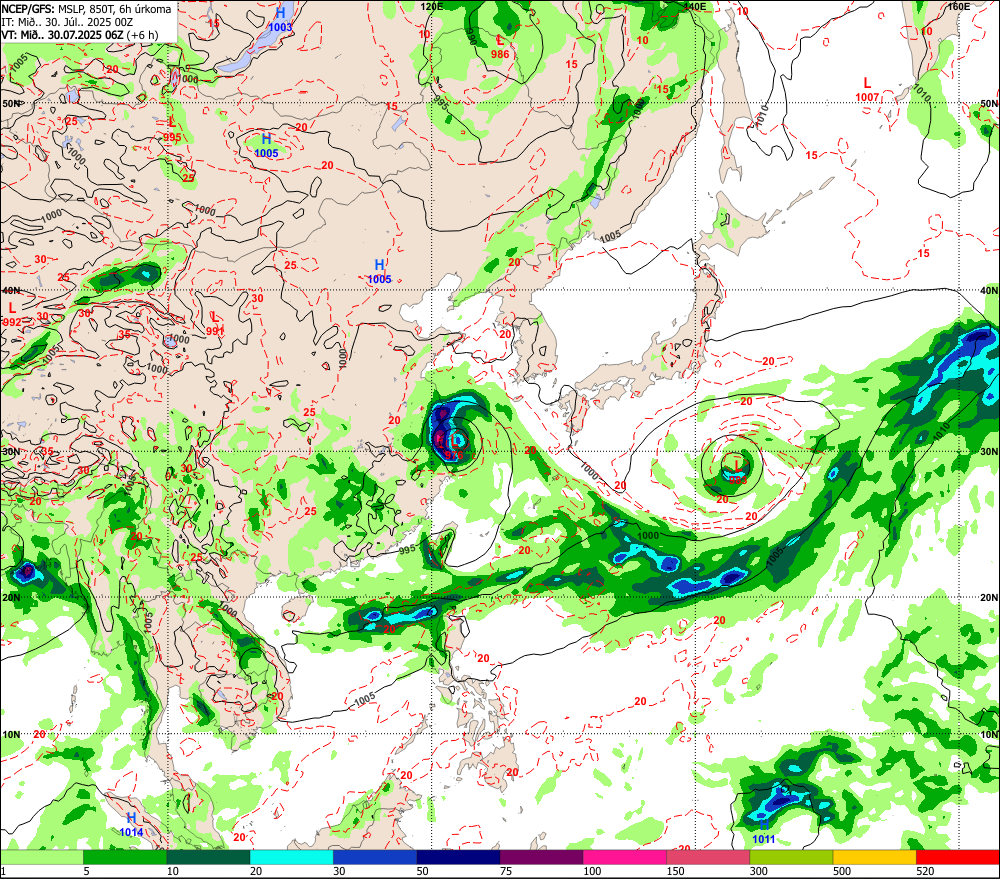Click the L 995 low marker
The width and height of the screenshot is (1000, 879).
click(x=172, y=129)
